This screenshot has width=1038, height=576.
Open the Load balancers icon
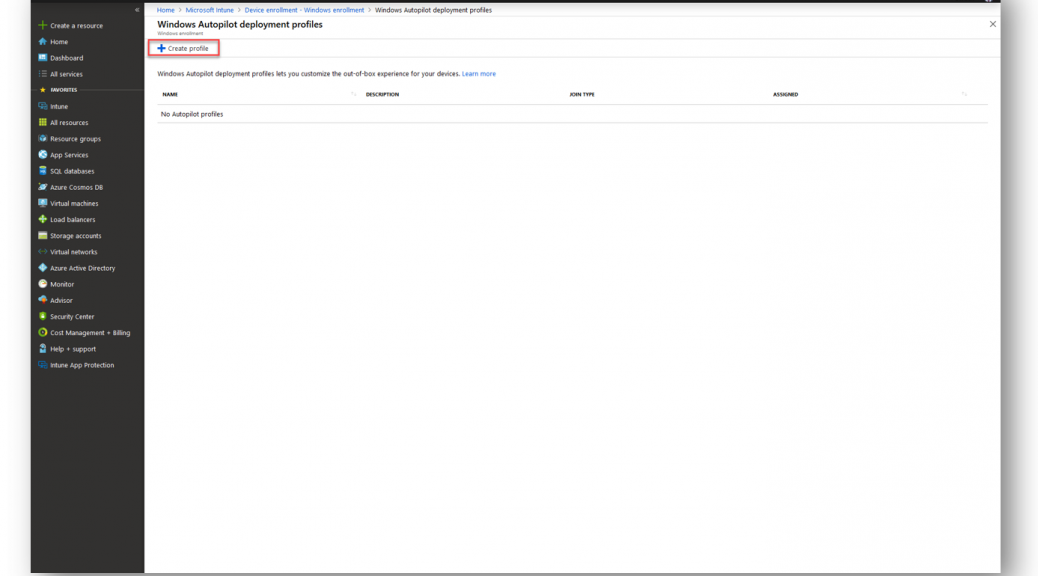pyautogui.click(x=42, y=219)
